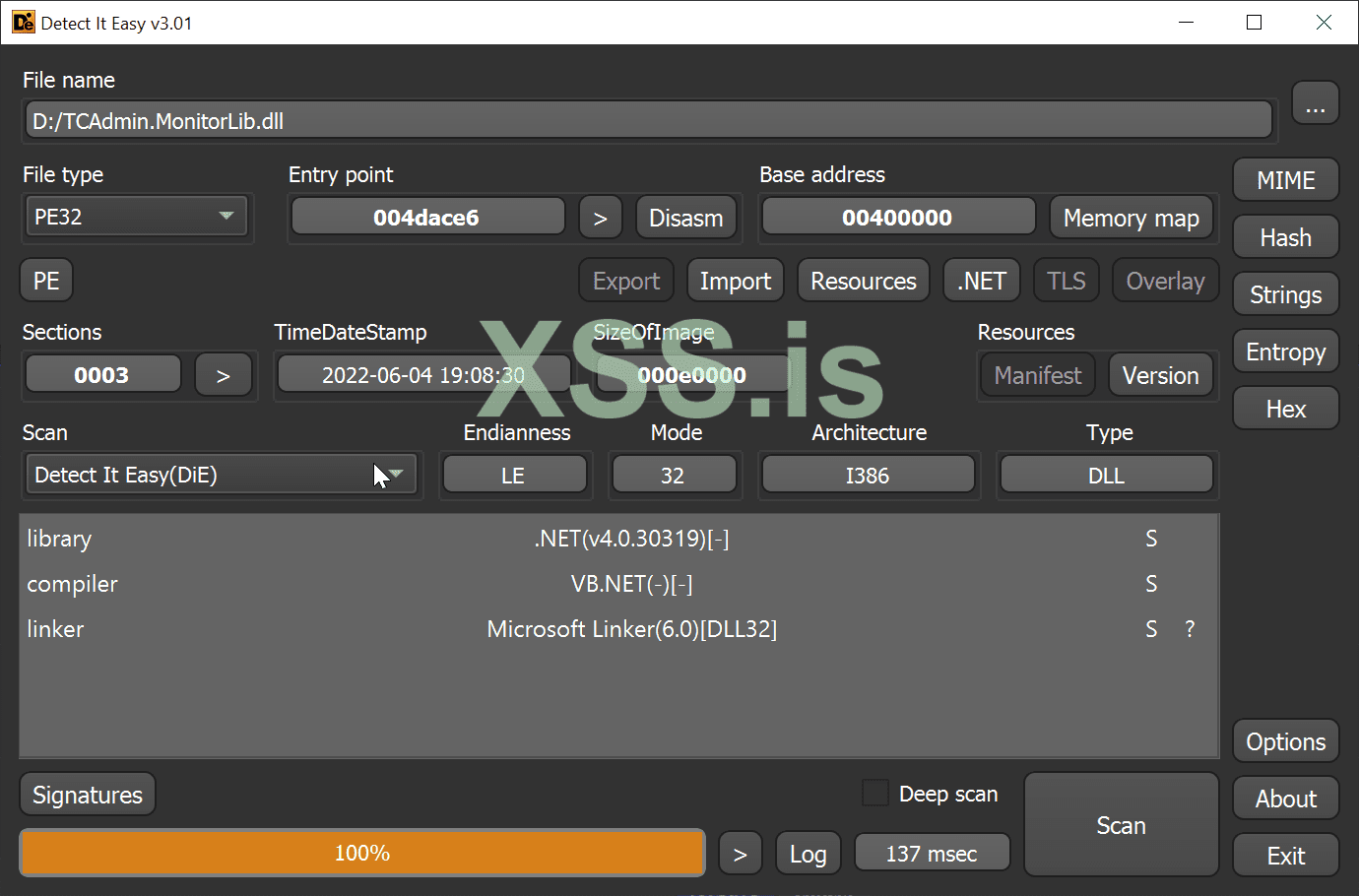Open the Signatures editor
This screenshot has width=1359, height=896.
(x=88, y=795)
